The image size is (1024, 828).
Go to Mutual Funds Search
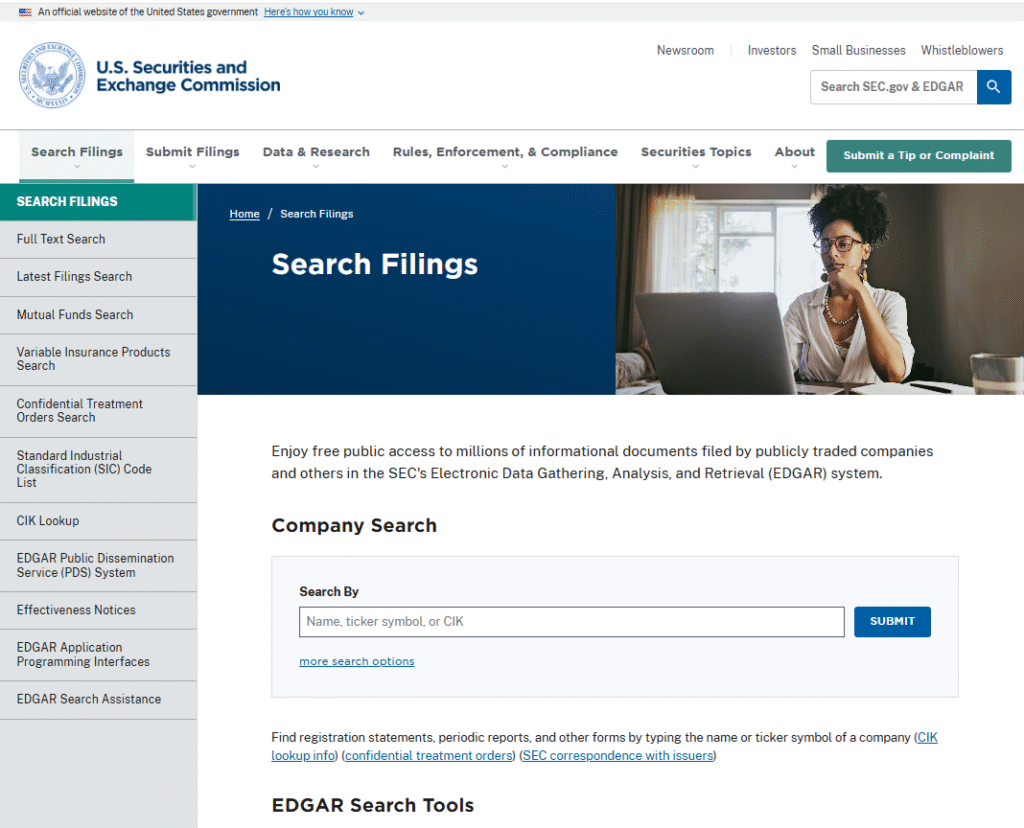(98, 315)
